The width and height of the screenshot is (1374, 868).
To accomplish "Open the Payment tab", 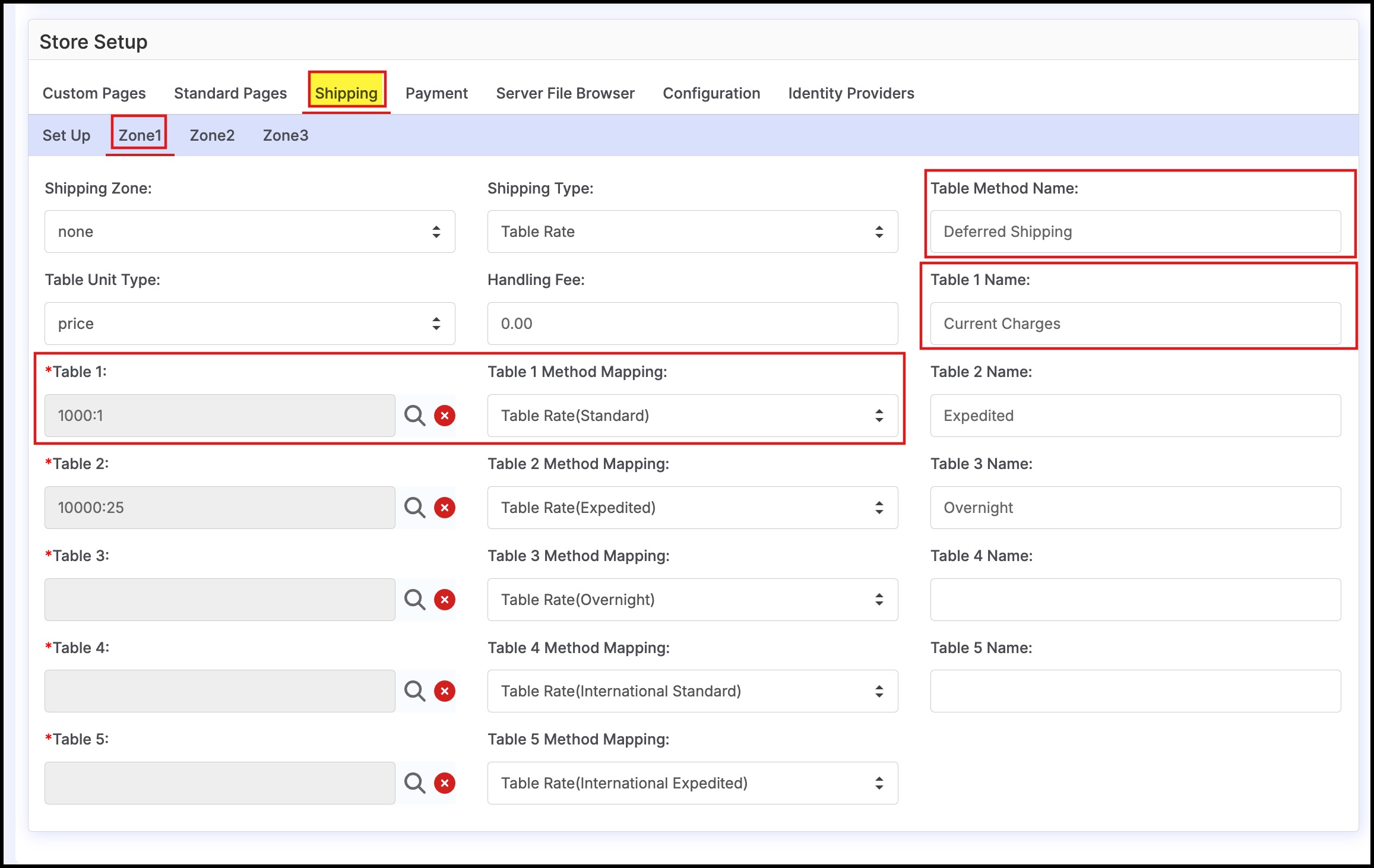I will tap(436, 93).
